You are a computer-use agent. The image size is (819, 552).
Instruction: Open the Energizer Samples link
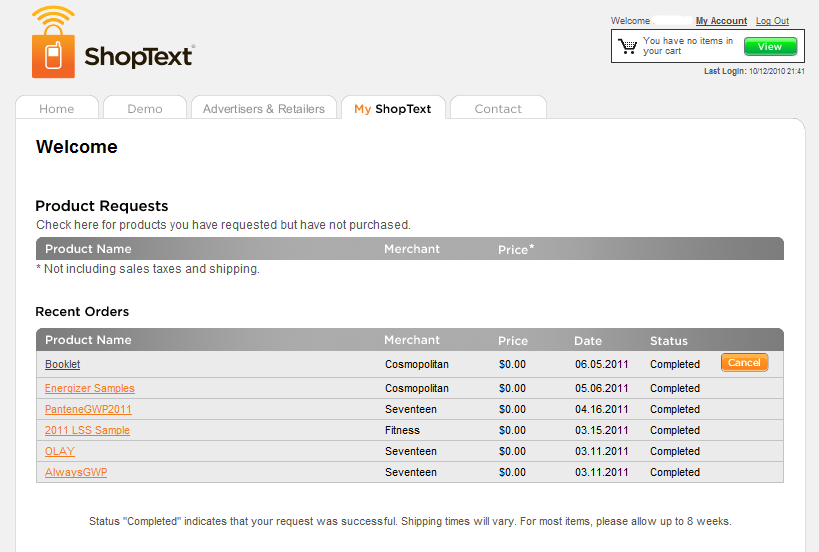[x=89, y=388]
